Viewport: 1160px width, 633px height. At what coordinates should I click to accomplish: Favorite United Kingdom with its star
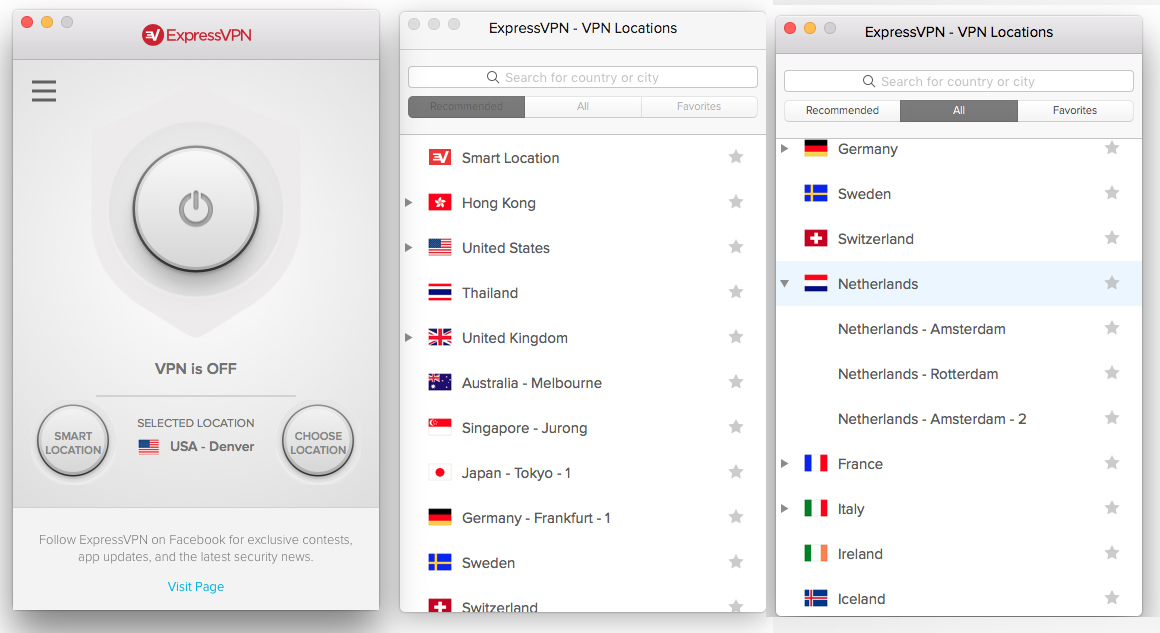click(x=735, y=337)
